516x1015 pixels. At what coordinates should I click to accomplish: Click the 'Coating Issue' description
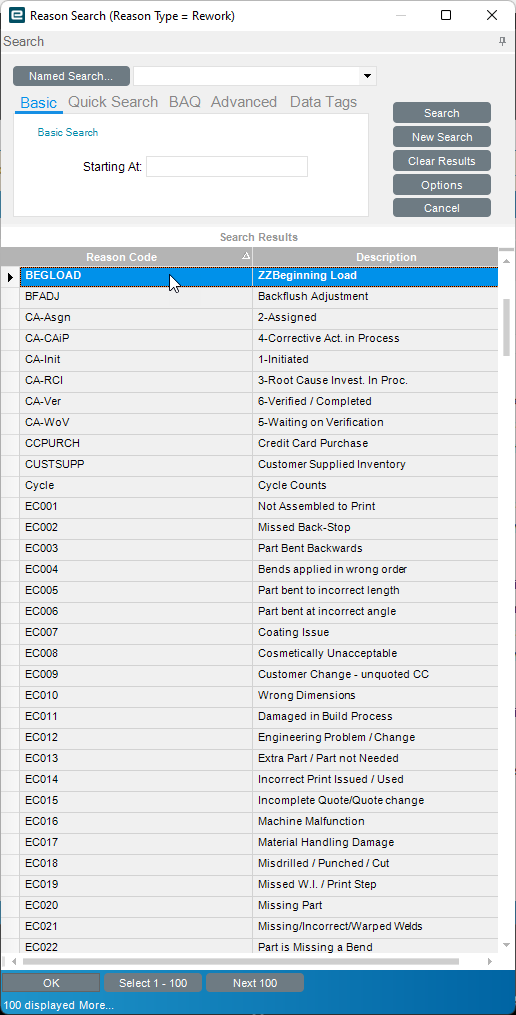(x=293, y=632)
